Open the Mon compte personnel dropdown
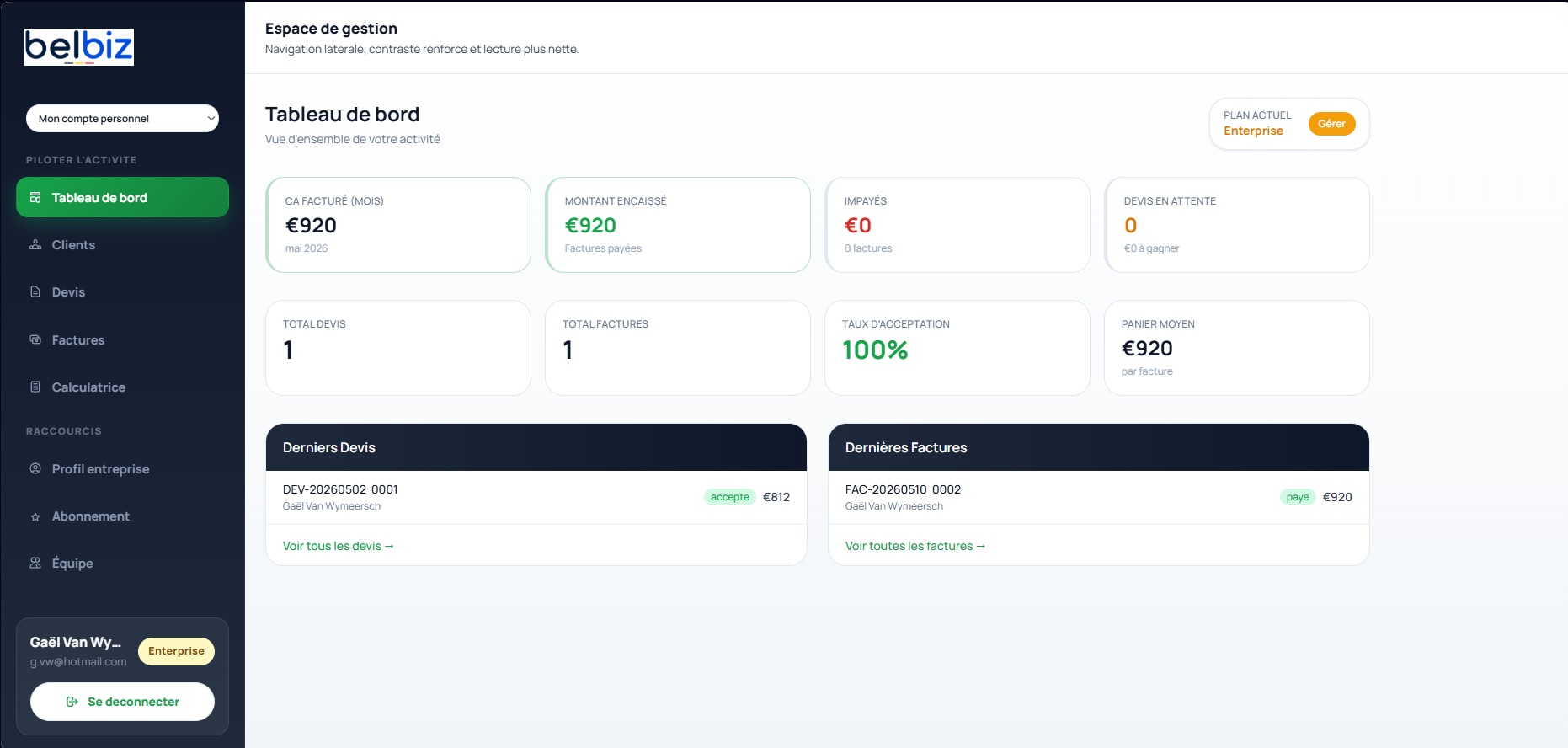This screenshot has height=748, width=1568. (122, 119)
